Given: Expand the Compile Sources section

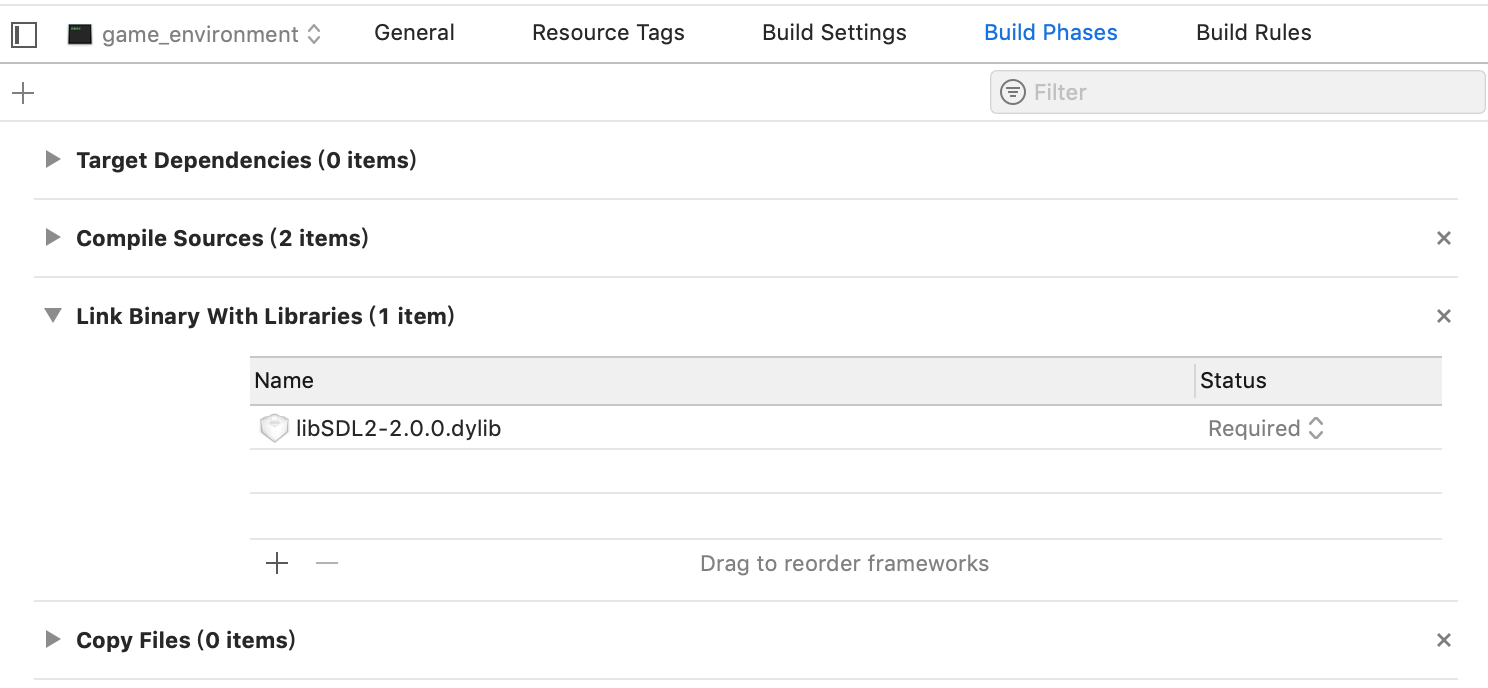Looking at the screenshot, I should coord(53,238).
